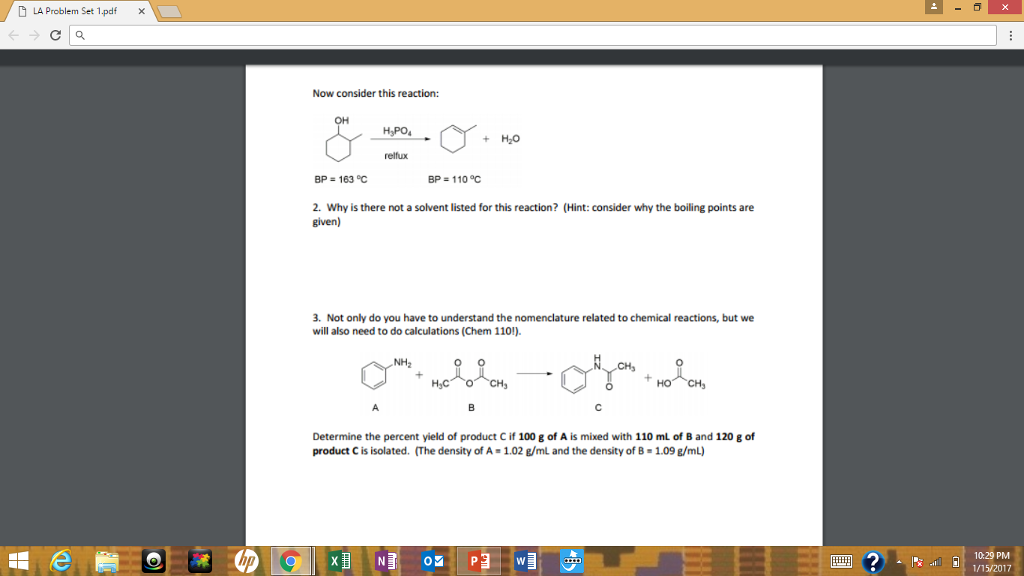Open Excel from the taskbar
This screenshot has height=576, width=1024.
337,561
